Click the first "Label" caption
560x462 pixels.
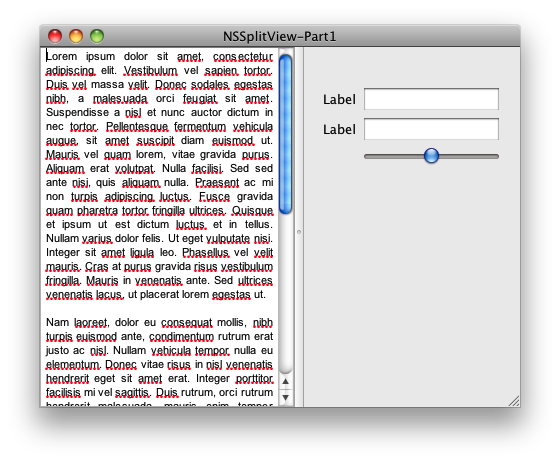point(339,99)
